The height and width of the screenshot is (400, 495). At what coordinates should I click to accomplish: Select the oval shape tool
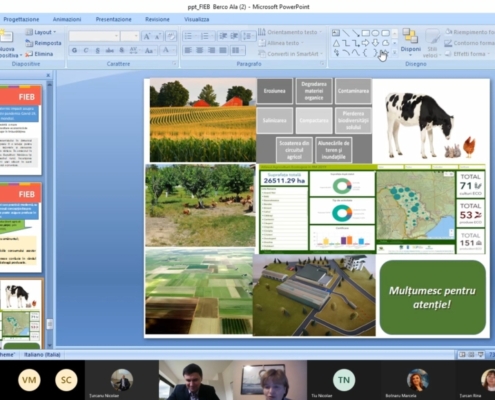[375, 33]
